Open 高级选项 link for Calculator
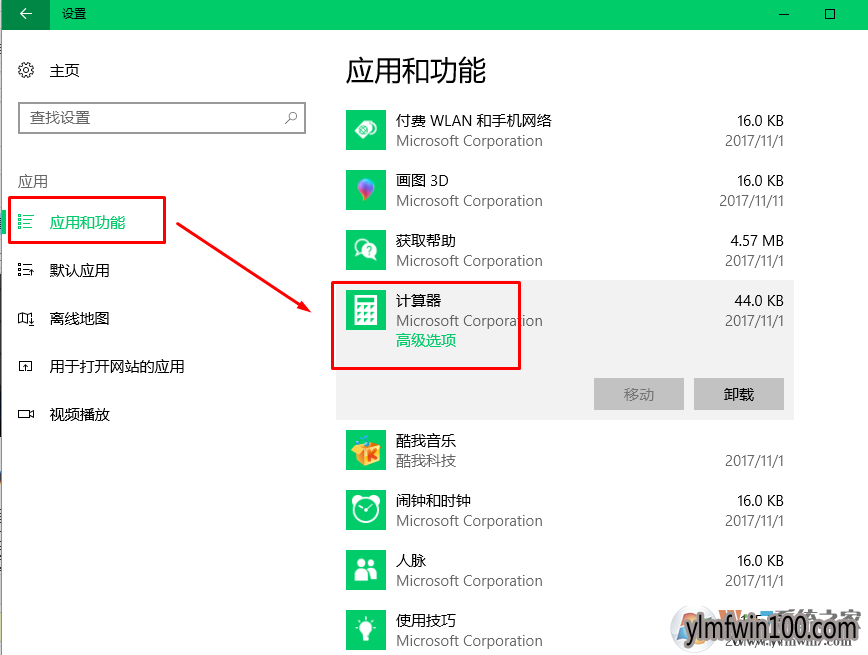The image size is (868, 655). (426, 341)
